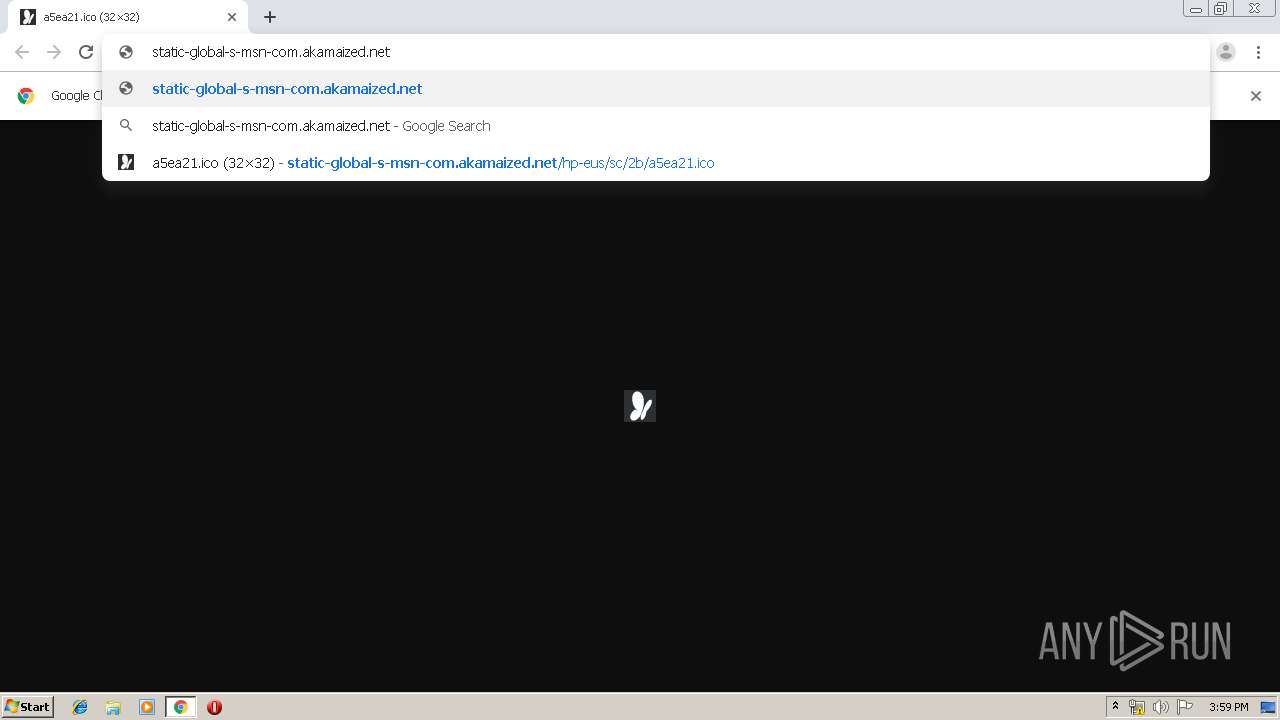Restore down the Chrome window
Image resolution: width=1280 pixels, height=720 pixels.
point(1221,9)
